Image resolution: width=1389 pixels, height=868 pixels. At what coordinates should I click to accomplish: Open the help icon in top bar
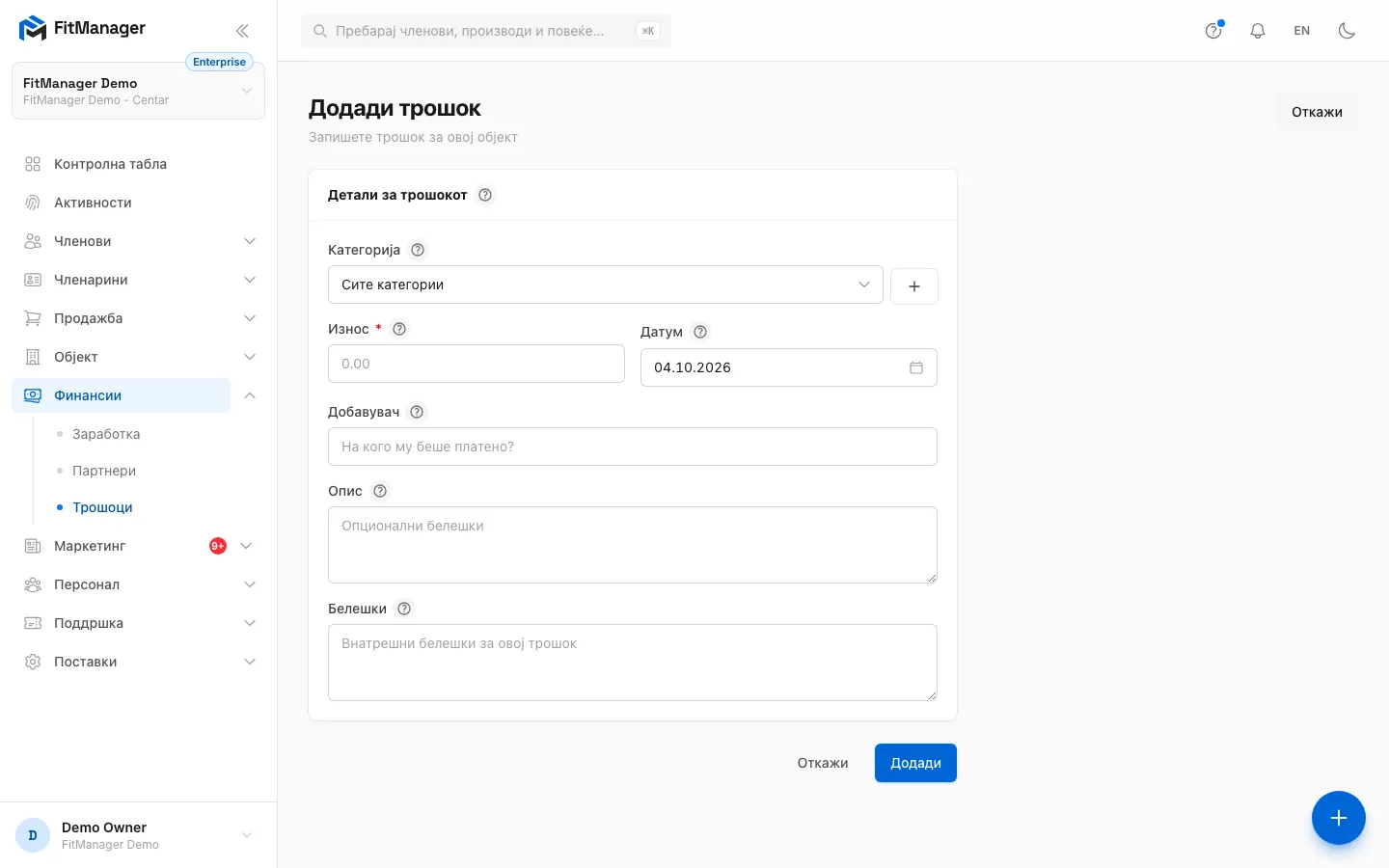(1213, 31)
